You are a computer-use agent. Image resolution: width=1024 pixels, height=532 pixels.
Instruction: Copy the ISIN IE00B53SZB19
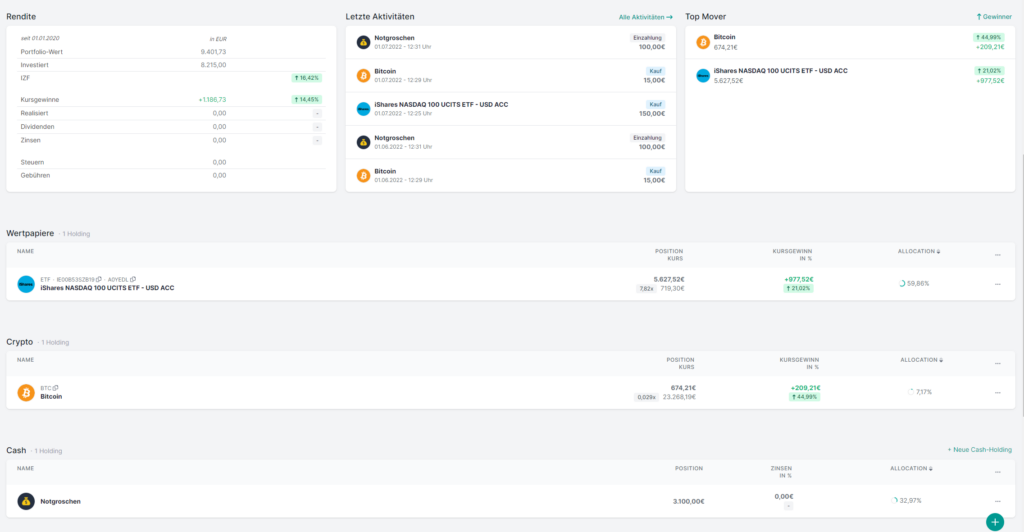pyautogui.click(x=99, y=279)
